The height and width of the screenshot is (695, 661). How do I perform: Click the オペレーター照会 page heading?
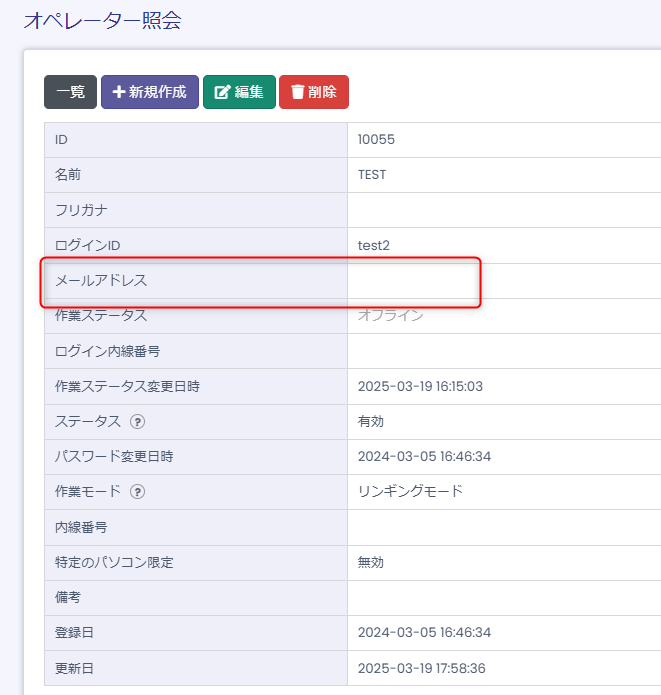coord(102,21)
